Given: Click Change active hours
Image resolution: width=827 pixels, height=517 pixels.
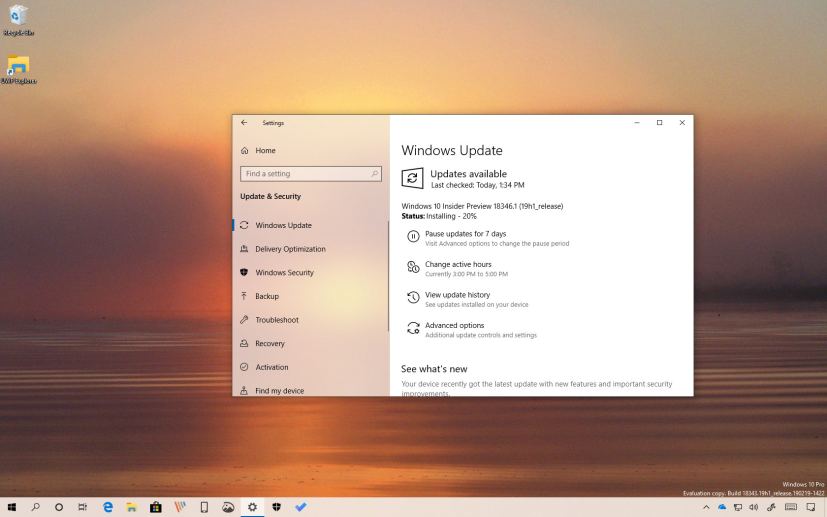Looking at the screenshot, I should [x=458, y=264].
